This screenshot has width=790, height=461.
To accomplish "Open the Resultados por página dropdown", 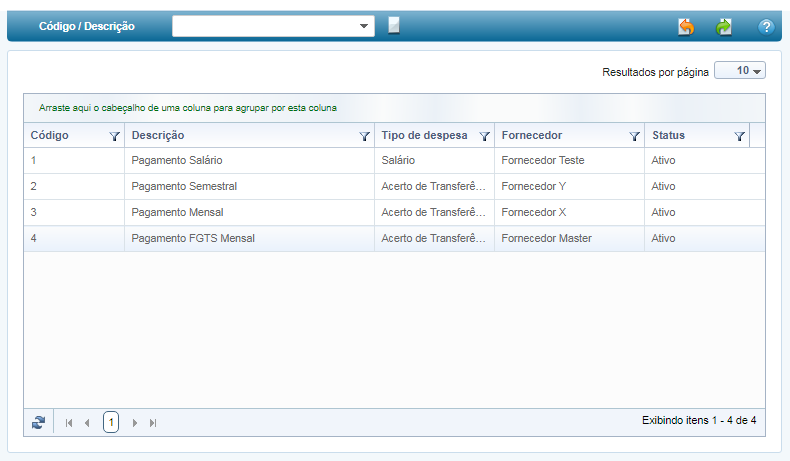I will 740,72.
